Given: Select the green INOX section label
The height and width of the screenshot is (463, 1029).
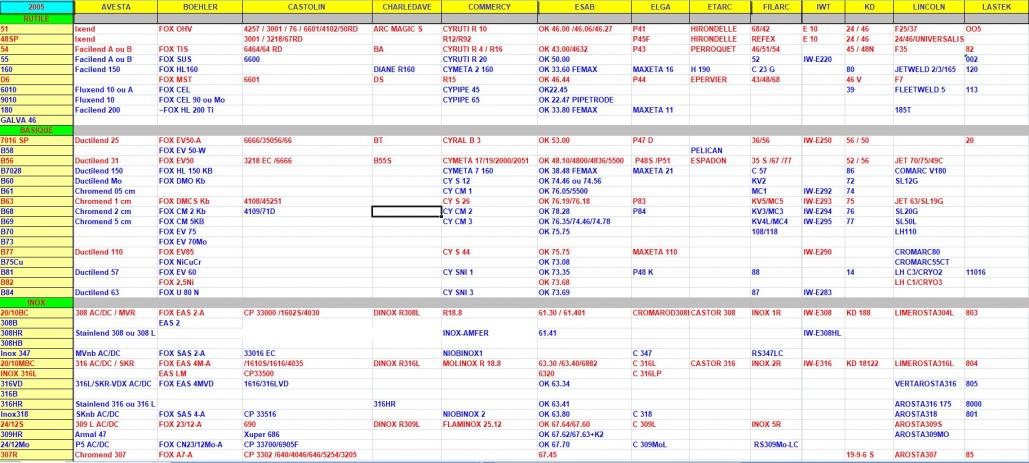Looking at the screenshot, I should [x=36, y=302].
